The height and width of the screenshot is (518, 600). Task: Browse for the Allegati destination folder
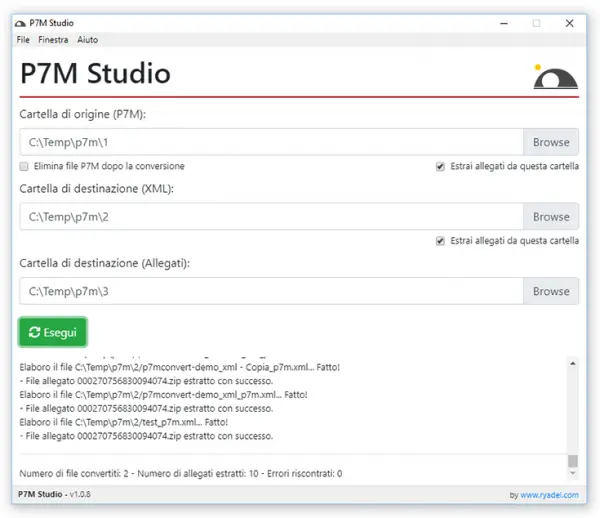(551, 292)
